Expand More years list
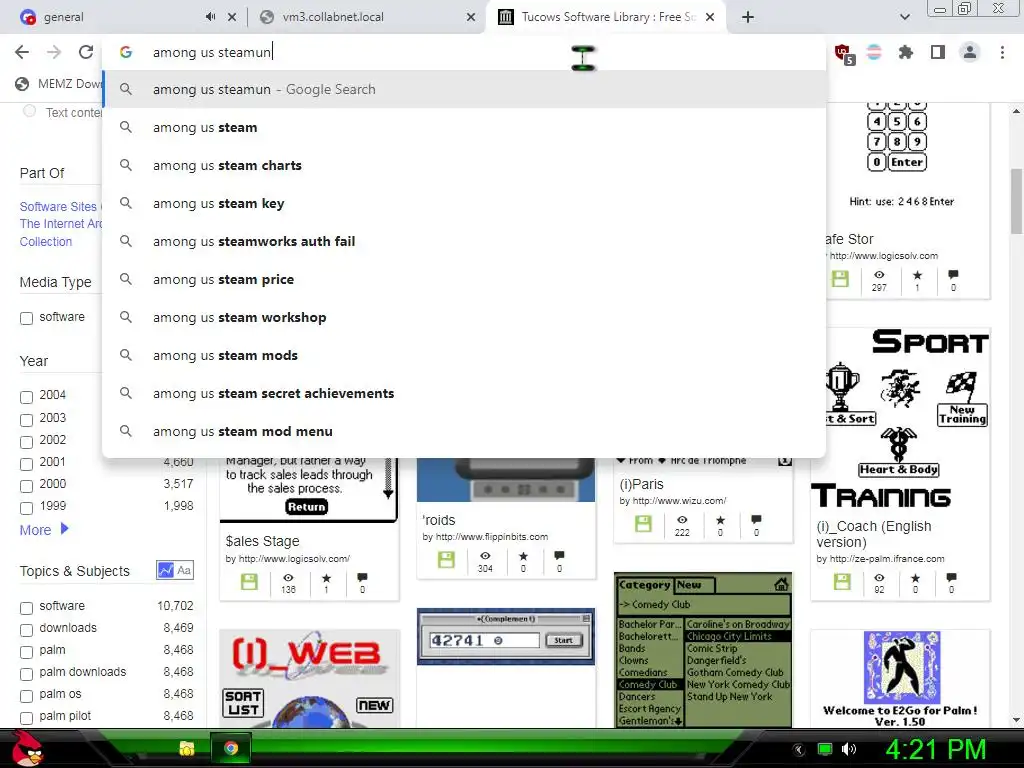Viewport: 1024px width, 768px height. [x=44, y=530]
